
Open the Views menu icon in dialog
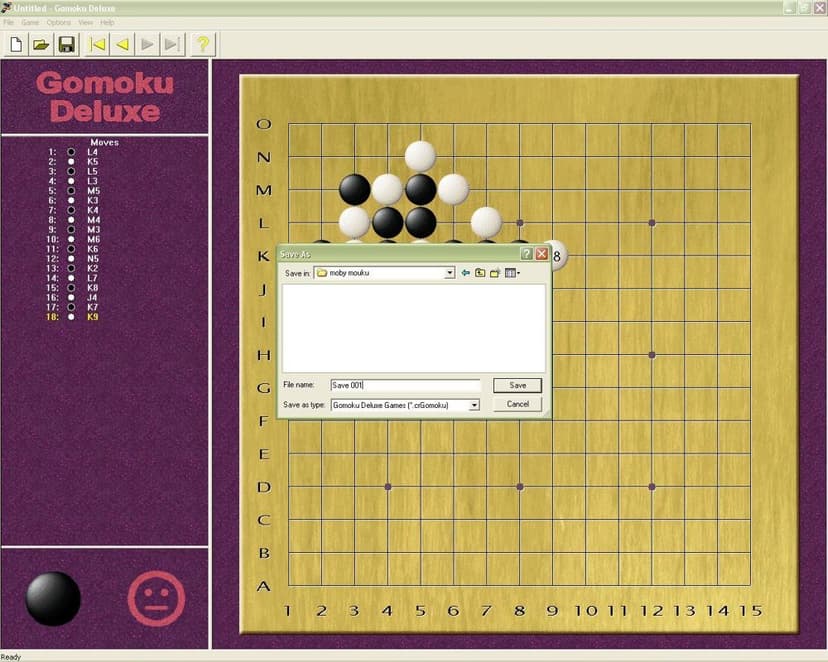pos(512,273)
